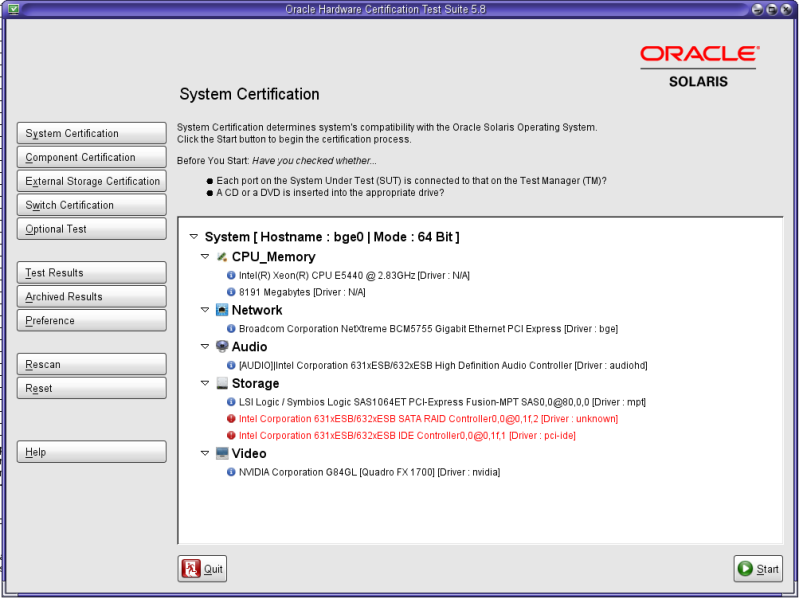The image size is (799, 599).
Task: Click info icon beside Broadcom NetXtreme BCM5755
Action: pyautogui.click(x=231, y=329)
